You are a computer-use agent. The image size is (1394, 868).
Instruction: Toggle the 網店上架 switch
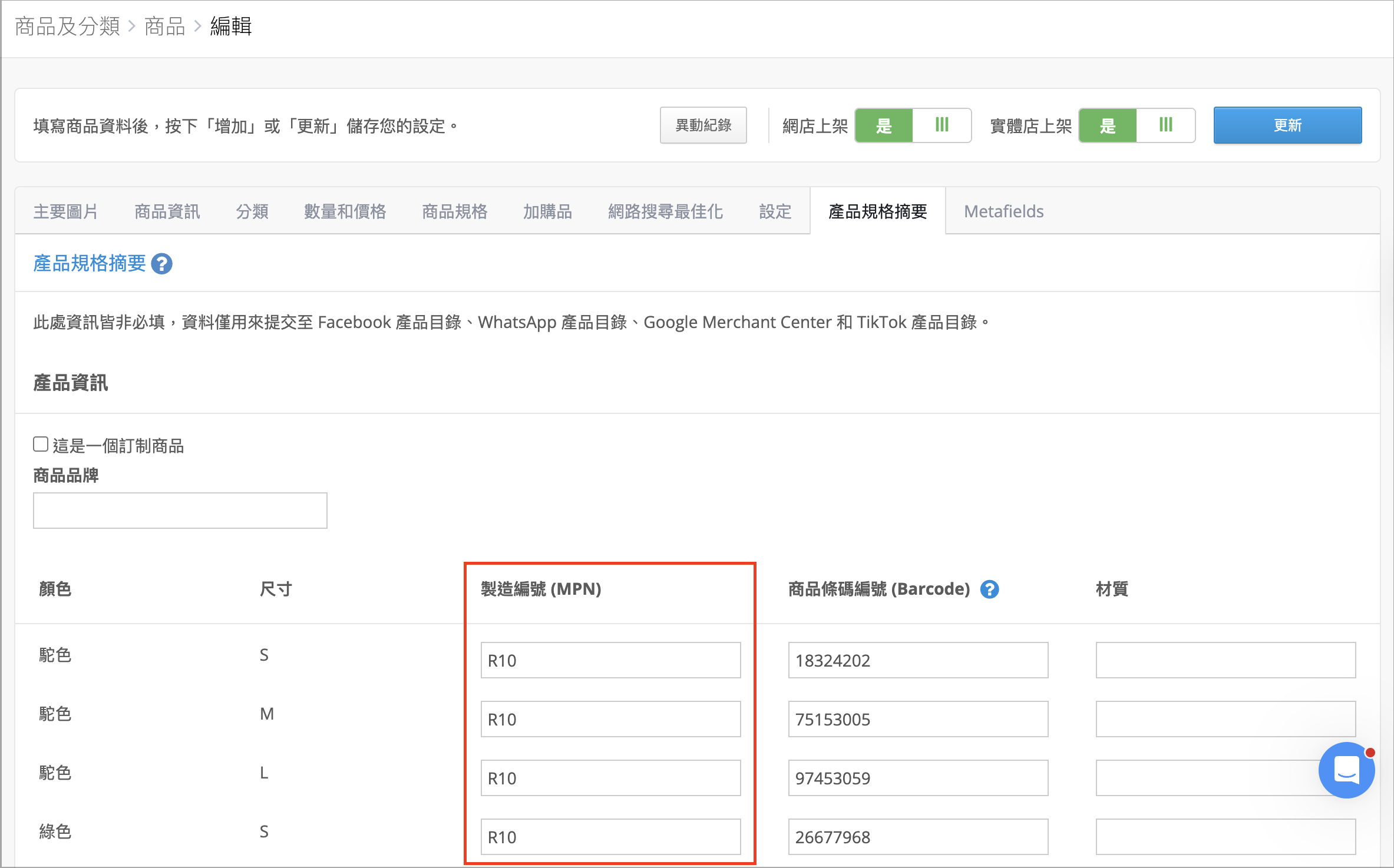click(913, 125)
